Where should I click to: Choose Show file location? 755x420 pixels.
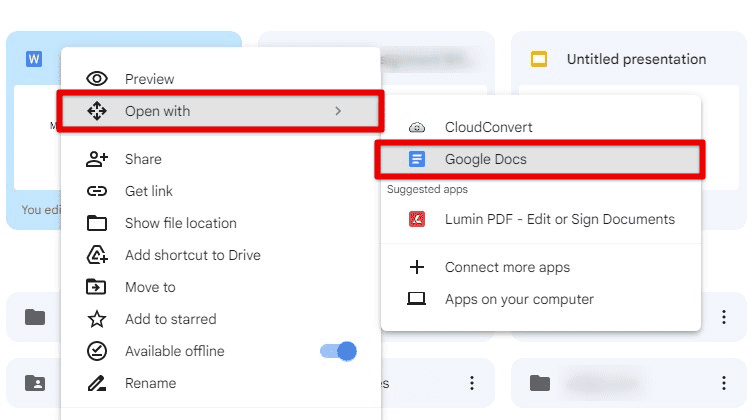click(x=221, y=223)
